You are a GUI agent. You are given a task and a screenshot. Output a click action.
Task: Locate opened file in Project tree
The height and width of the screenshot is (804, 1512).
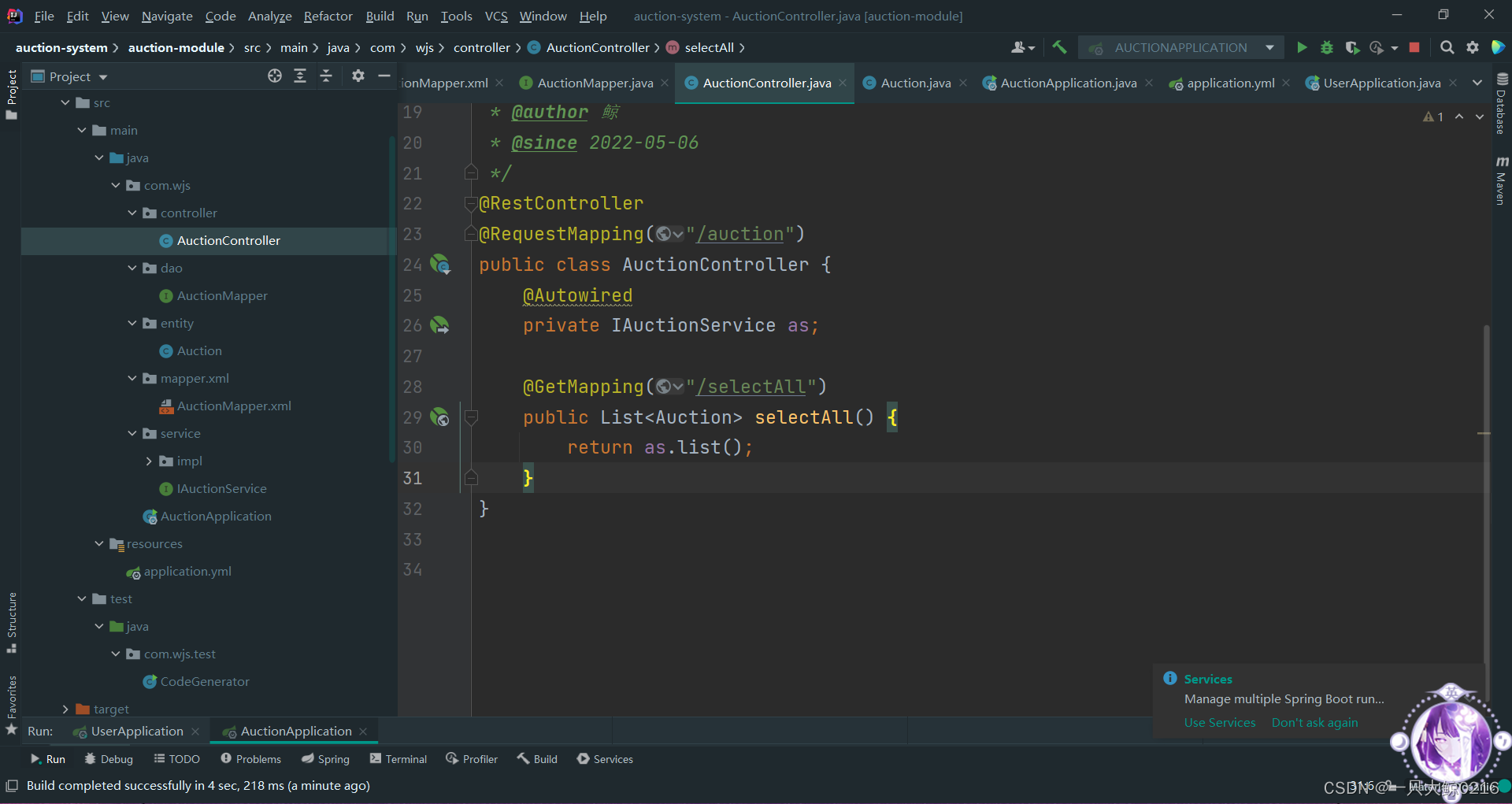(x=275, y=76)
